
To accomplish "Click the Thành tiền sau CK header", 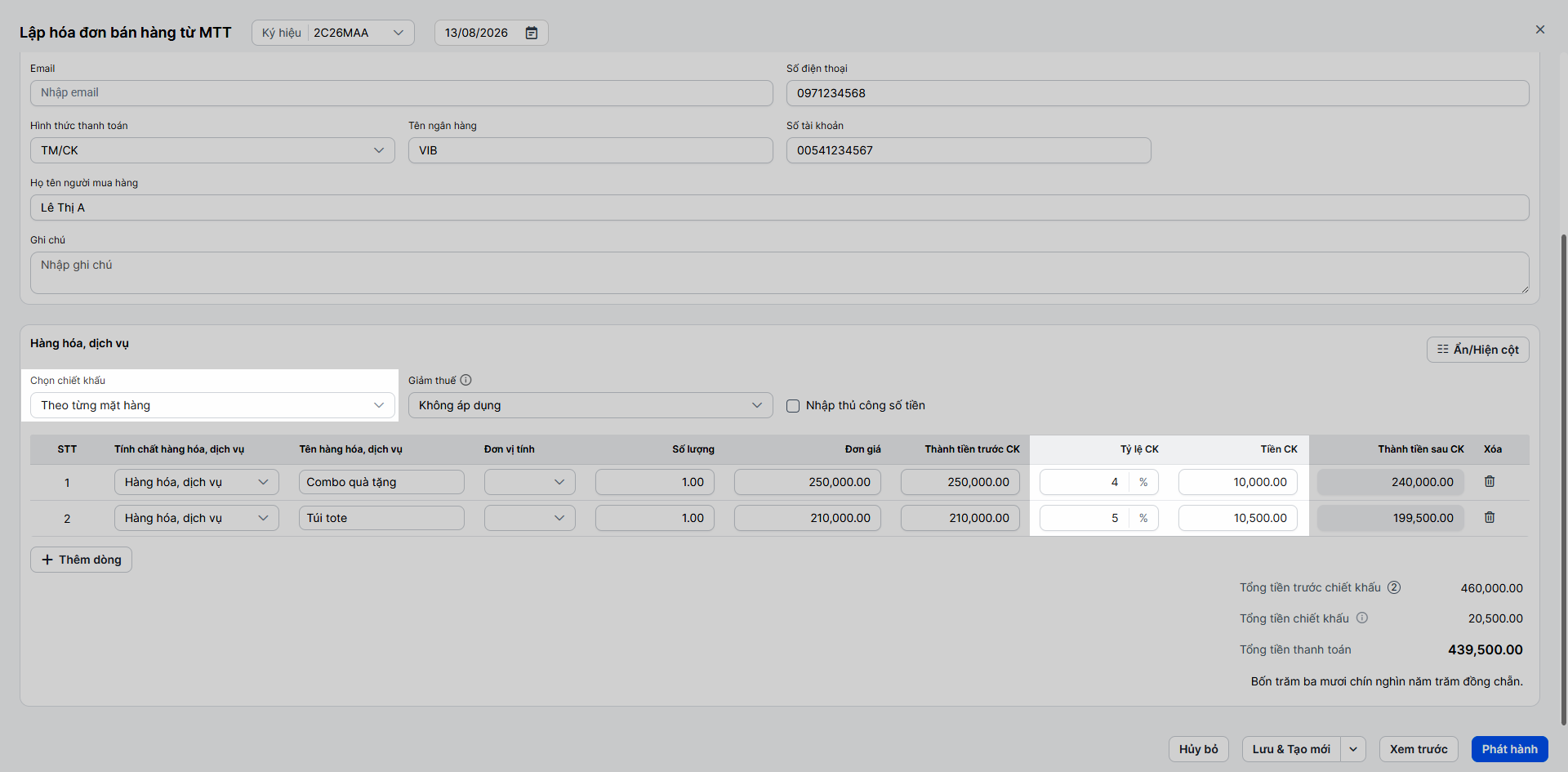I will click(x=1421, y=449).
